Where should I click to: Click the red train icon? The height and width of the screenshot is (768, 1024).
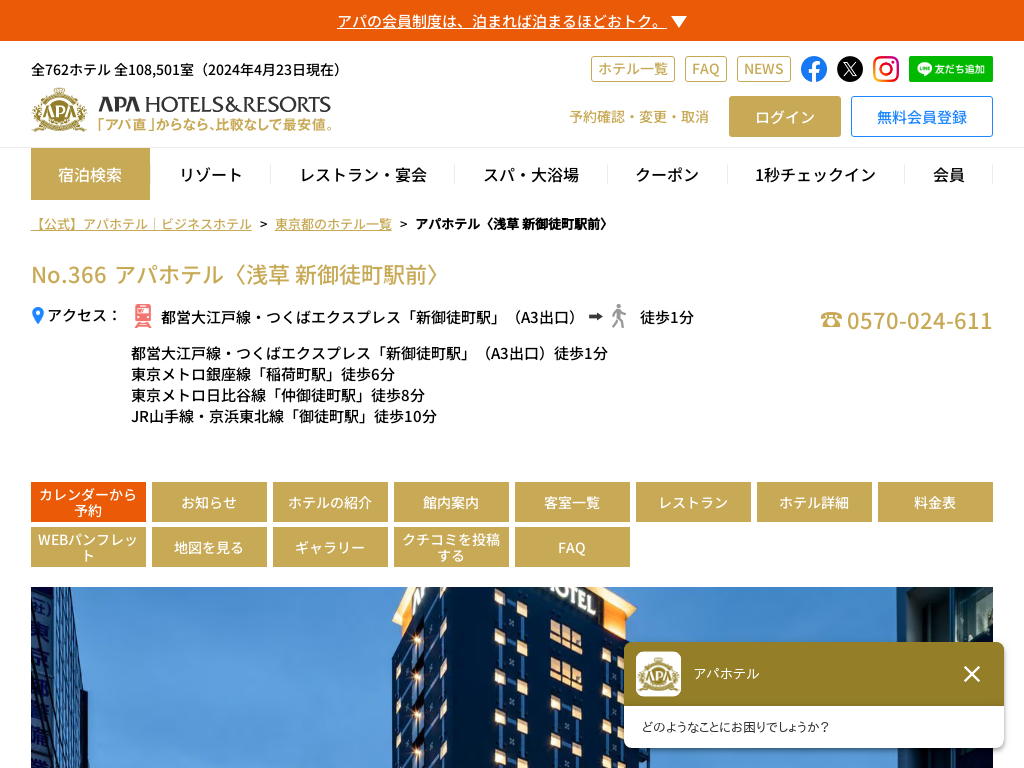pyautogui.click(x=143, y=316)
